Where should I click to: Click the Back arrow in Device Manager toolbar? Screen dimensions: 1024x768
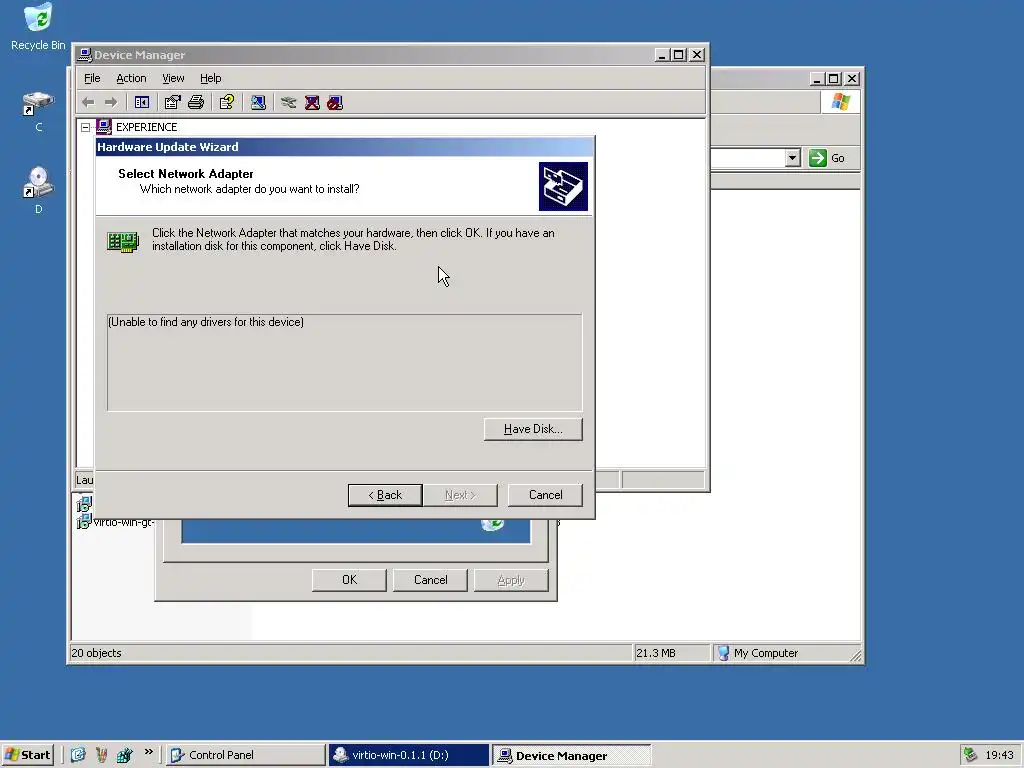pyautogui.click(x=88, y=103)
